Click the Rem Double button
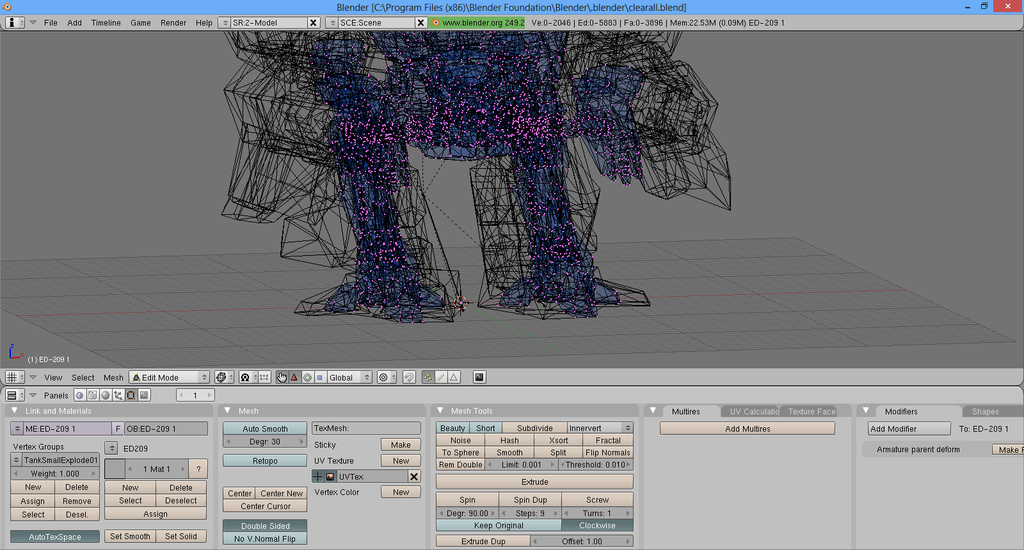This screenshot has height=550, width=1024. 460,464
